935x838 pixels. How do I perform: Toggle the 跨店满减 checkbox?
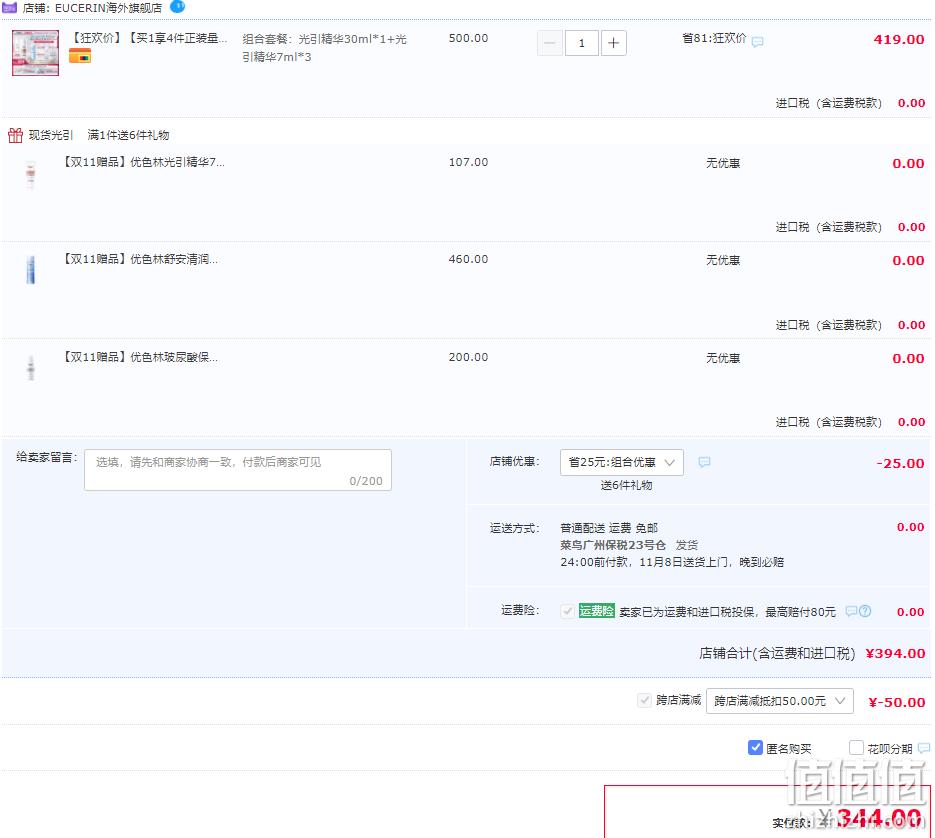(x=644, y=700)
